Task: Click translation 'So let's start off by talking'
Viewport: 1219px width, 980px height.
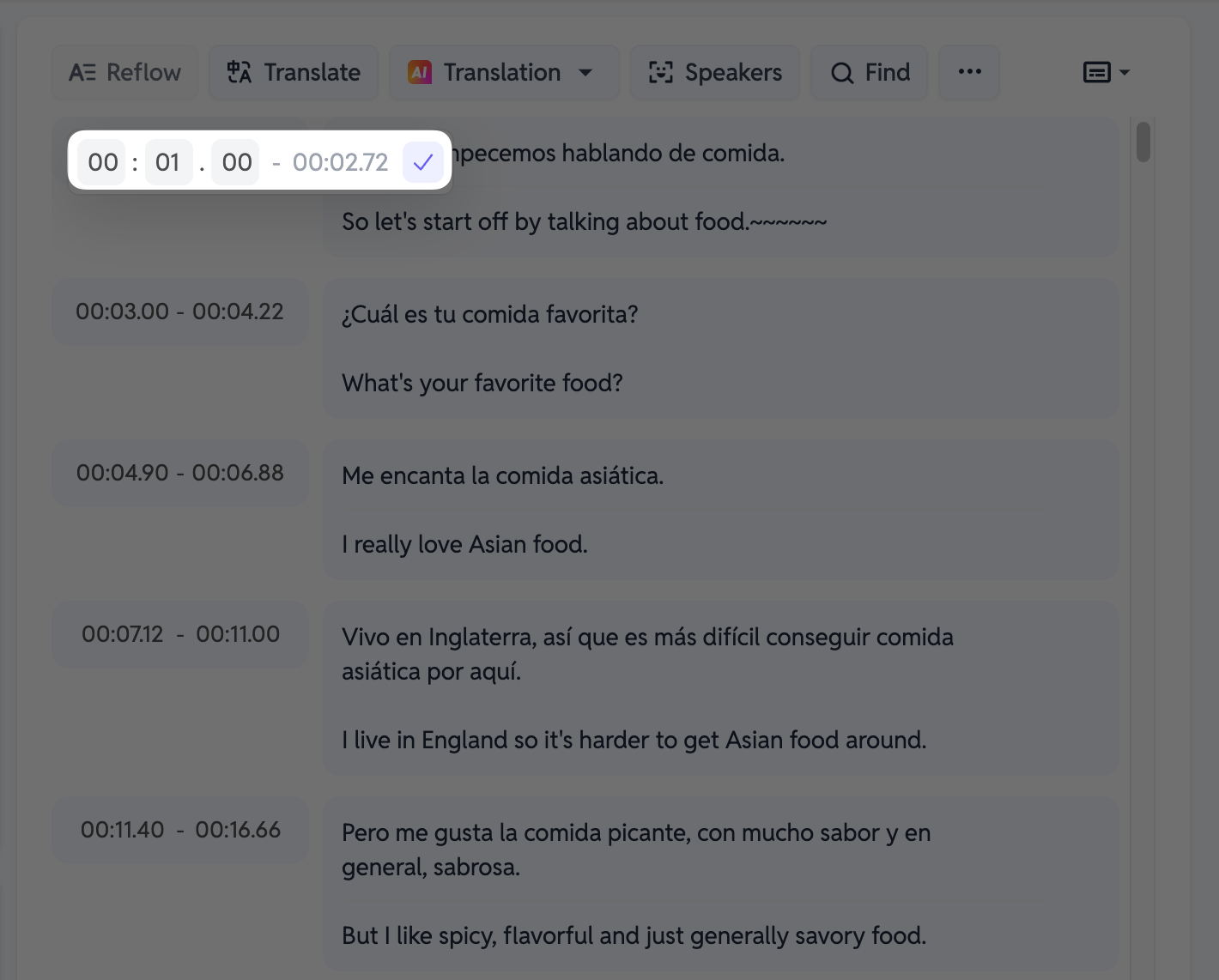Action: point(585,221)
